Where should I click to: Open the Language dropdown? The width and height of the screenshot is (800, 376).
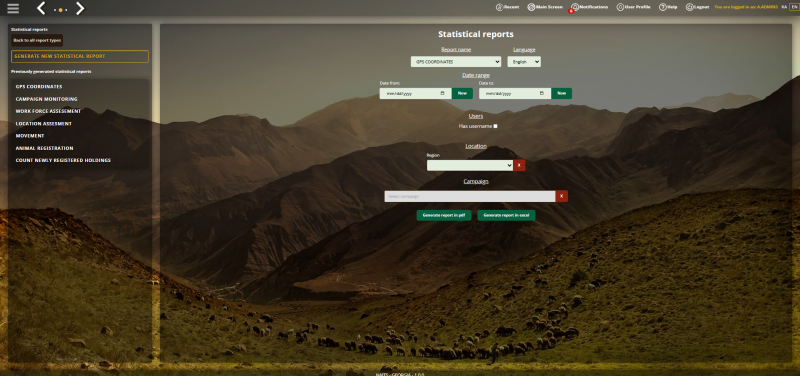[x=524, y=62]
